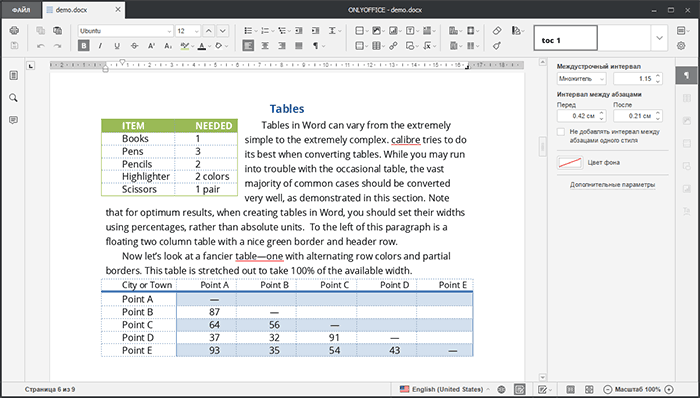
Task: Fit the page to window in status bar
Action: point(571,390)
